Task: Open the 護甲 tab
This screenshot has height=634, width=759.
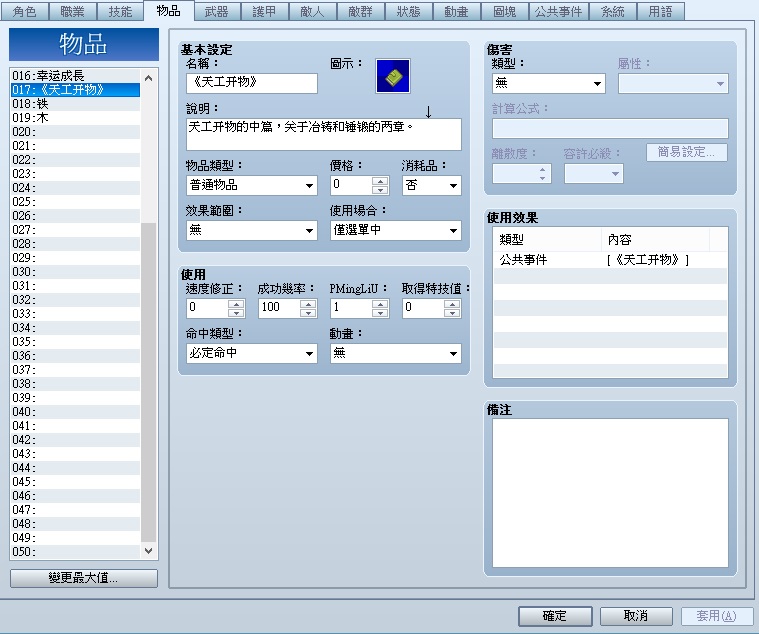Action: pos(264,11)
